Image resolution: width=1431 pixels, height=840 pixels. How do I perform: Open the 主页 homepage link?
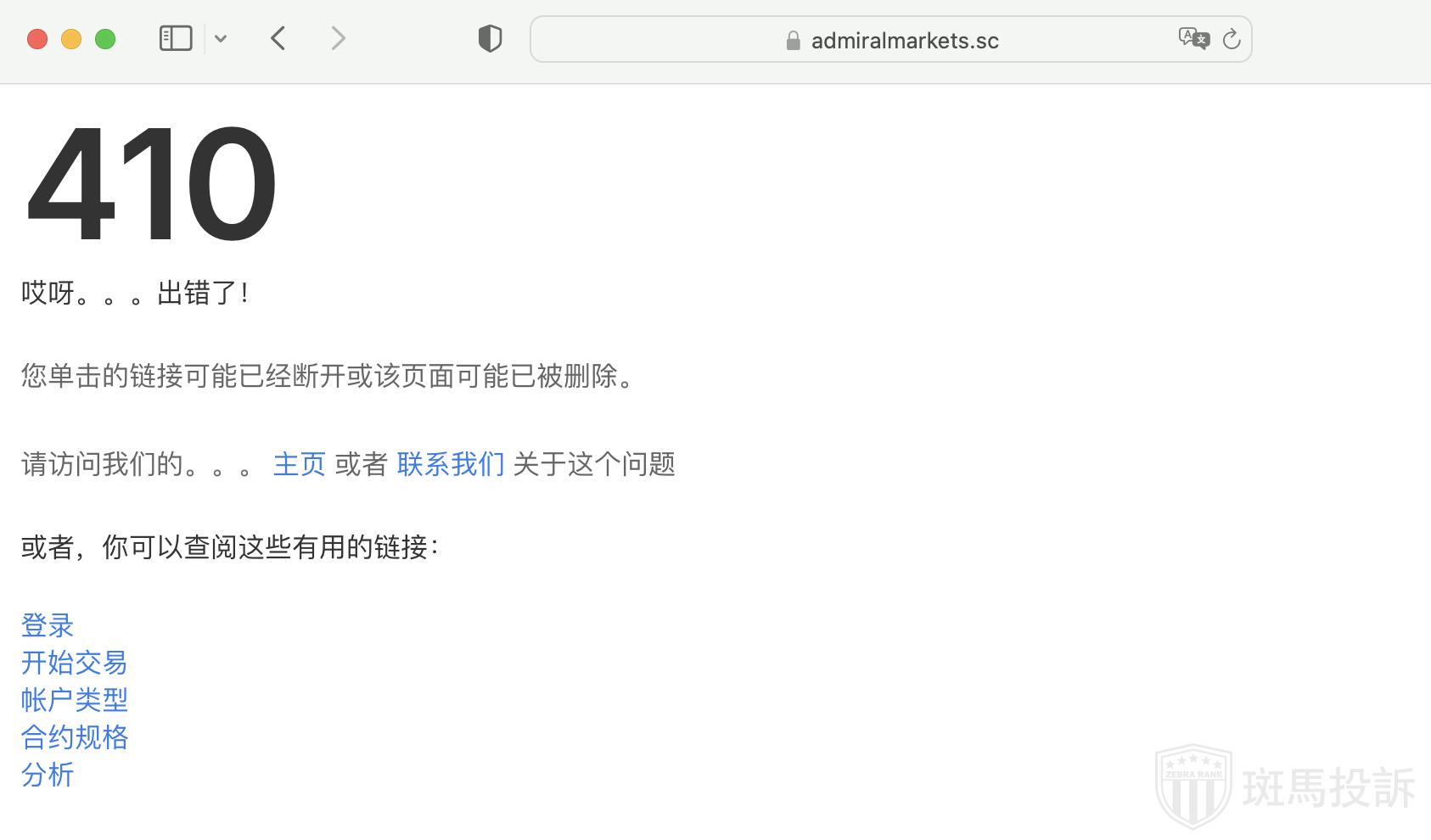(299, 464)
